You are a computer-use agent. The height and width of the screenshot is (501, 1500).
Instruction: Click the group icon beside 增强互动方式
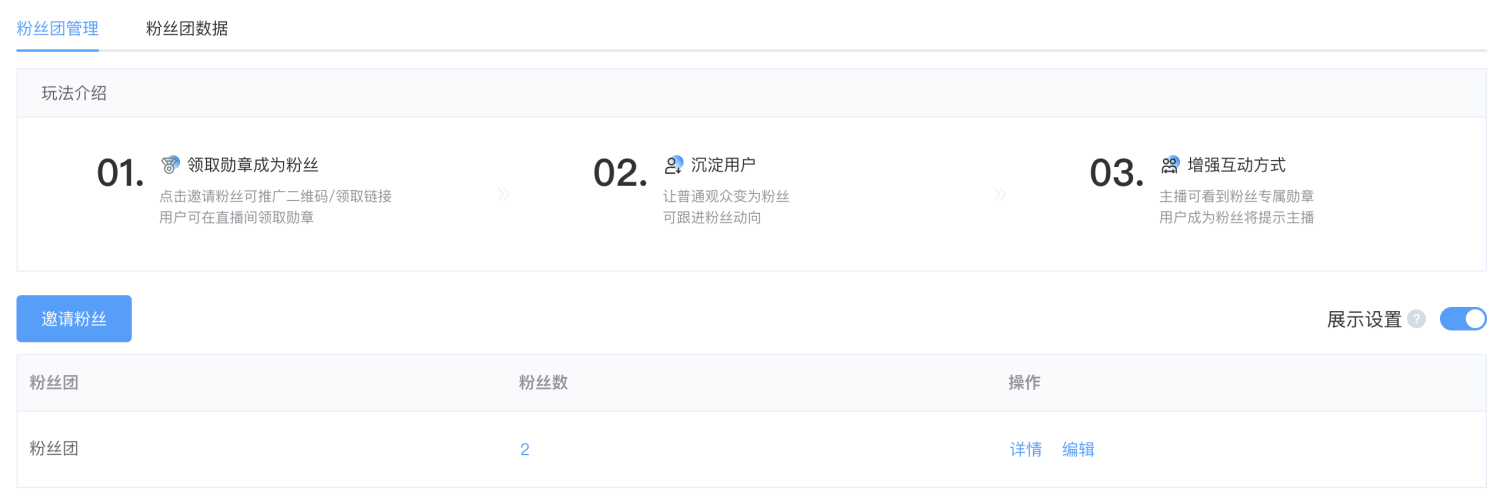[x=1170, y=165]
